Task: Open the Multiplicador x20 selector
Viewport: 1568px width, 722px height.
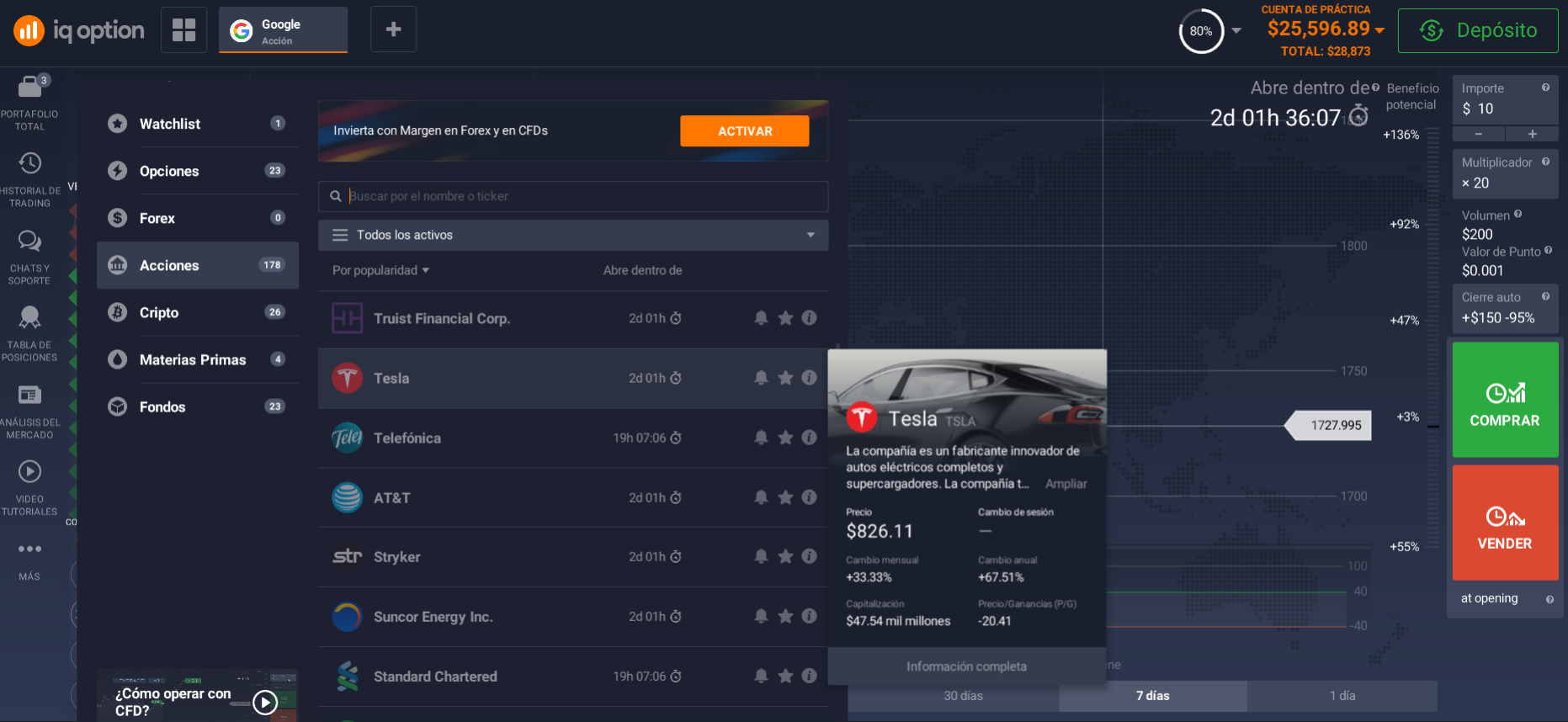Action: point(1505,173)
